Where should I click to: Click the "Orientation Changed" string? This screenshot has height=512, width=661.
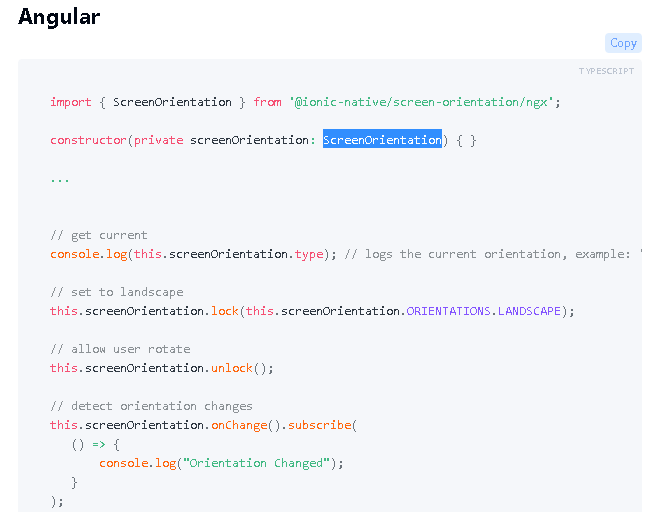pyautogui.click(x=256, y=463)
